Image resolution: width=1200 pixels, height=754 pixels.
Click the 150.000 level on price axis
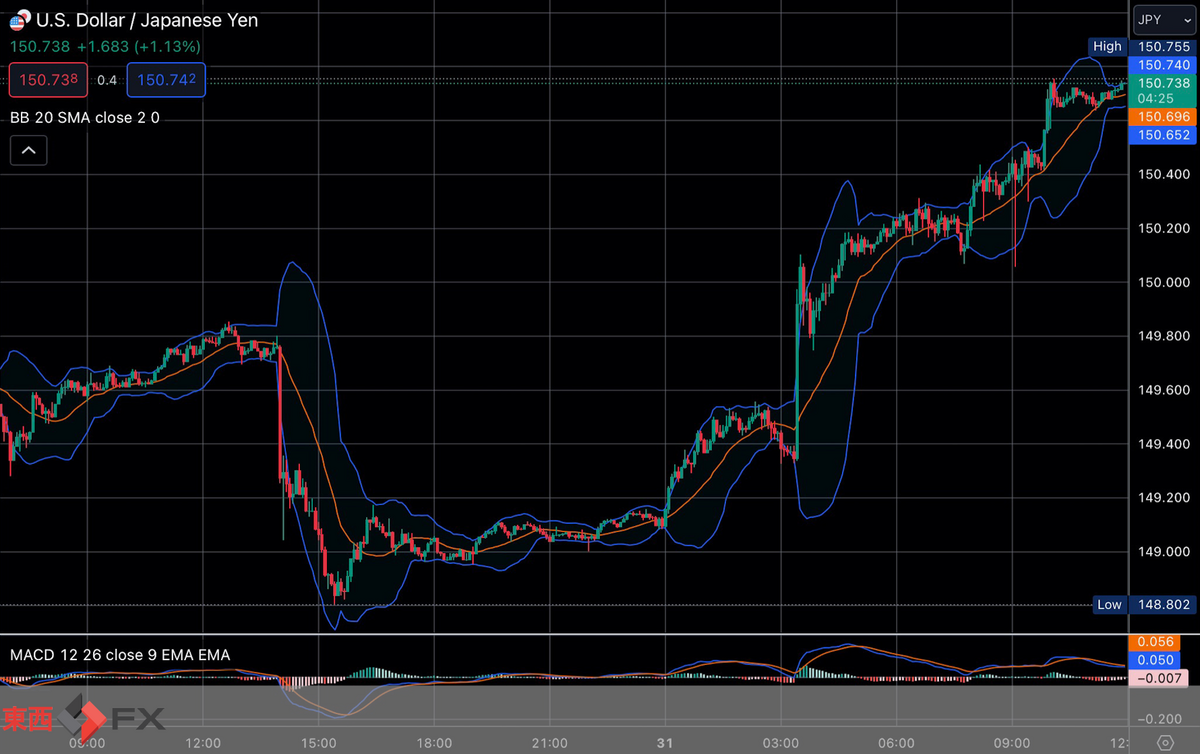coord(1164,282)
